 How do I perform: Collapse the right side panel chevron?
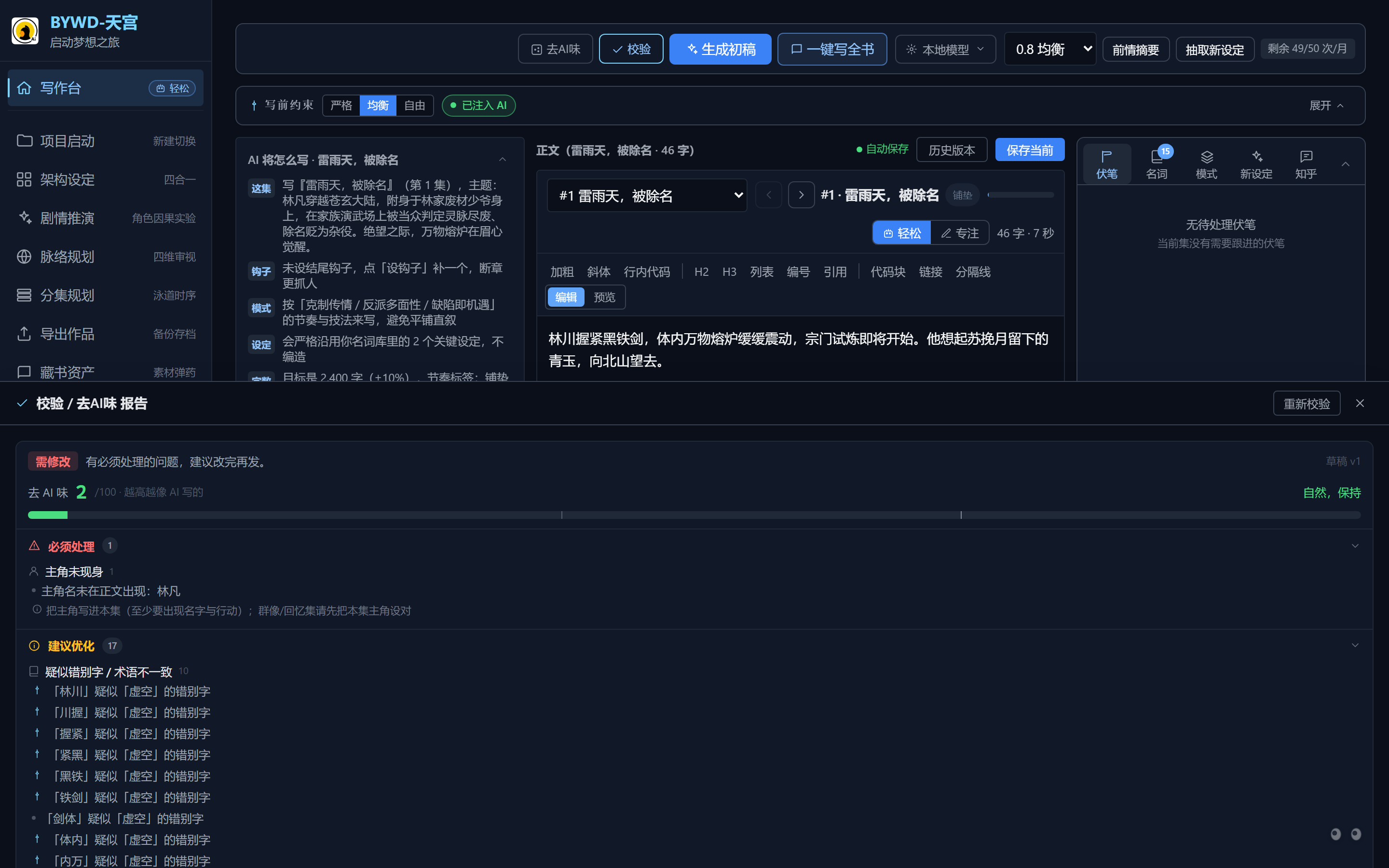[x=1346, y=164]
